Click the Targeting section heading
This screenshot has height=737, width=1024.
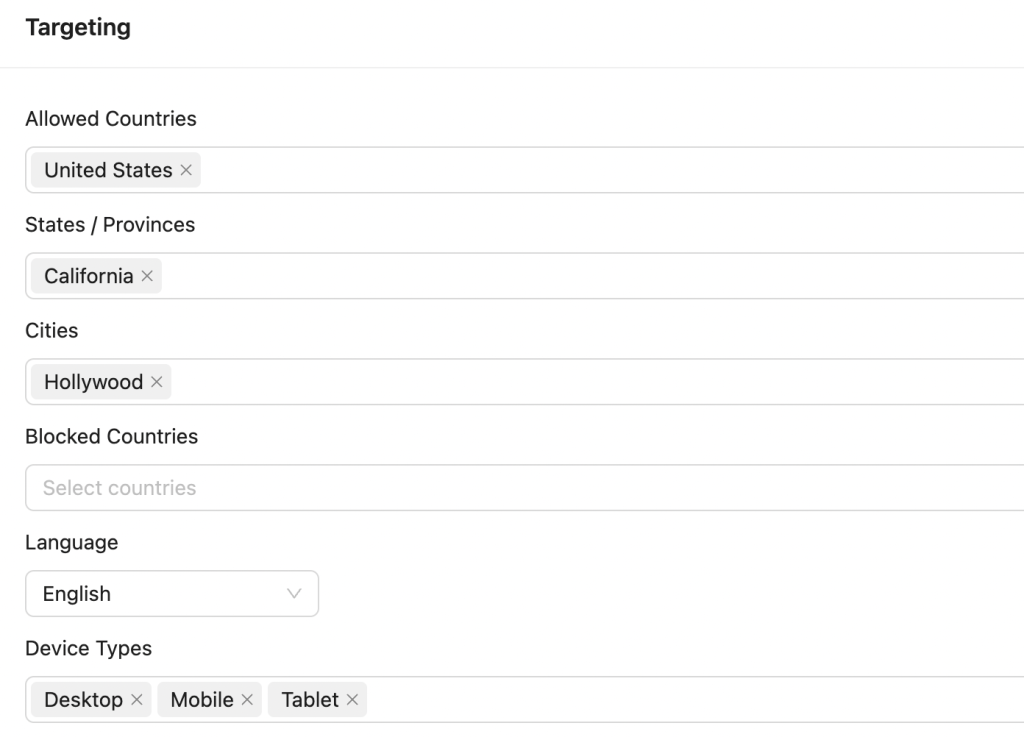pos(78,28)
